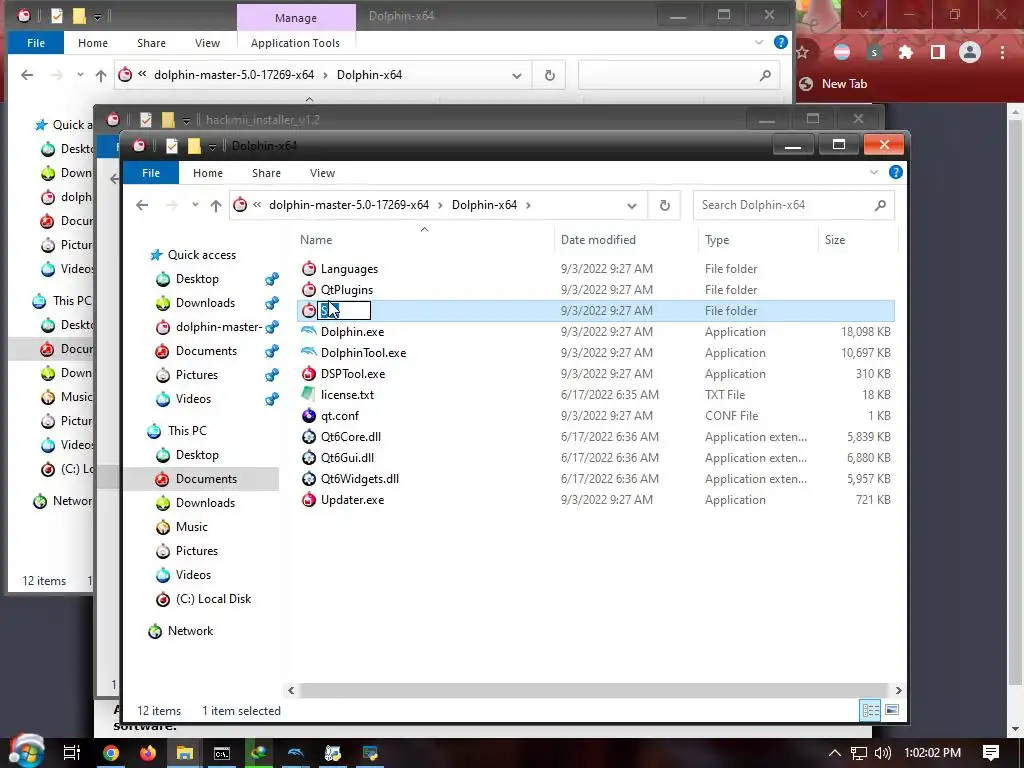Image resolution: width=1024 pixels, height=768 pixels.
Task: Click the clock showing 1:02:02 PM
Action: tap(932, 753)
